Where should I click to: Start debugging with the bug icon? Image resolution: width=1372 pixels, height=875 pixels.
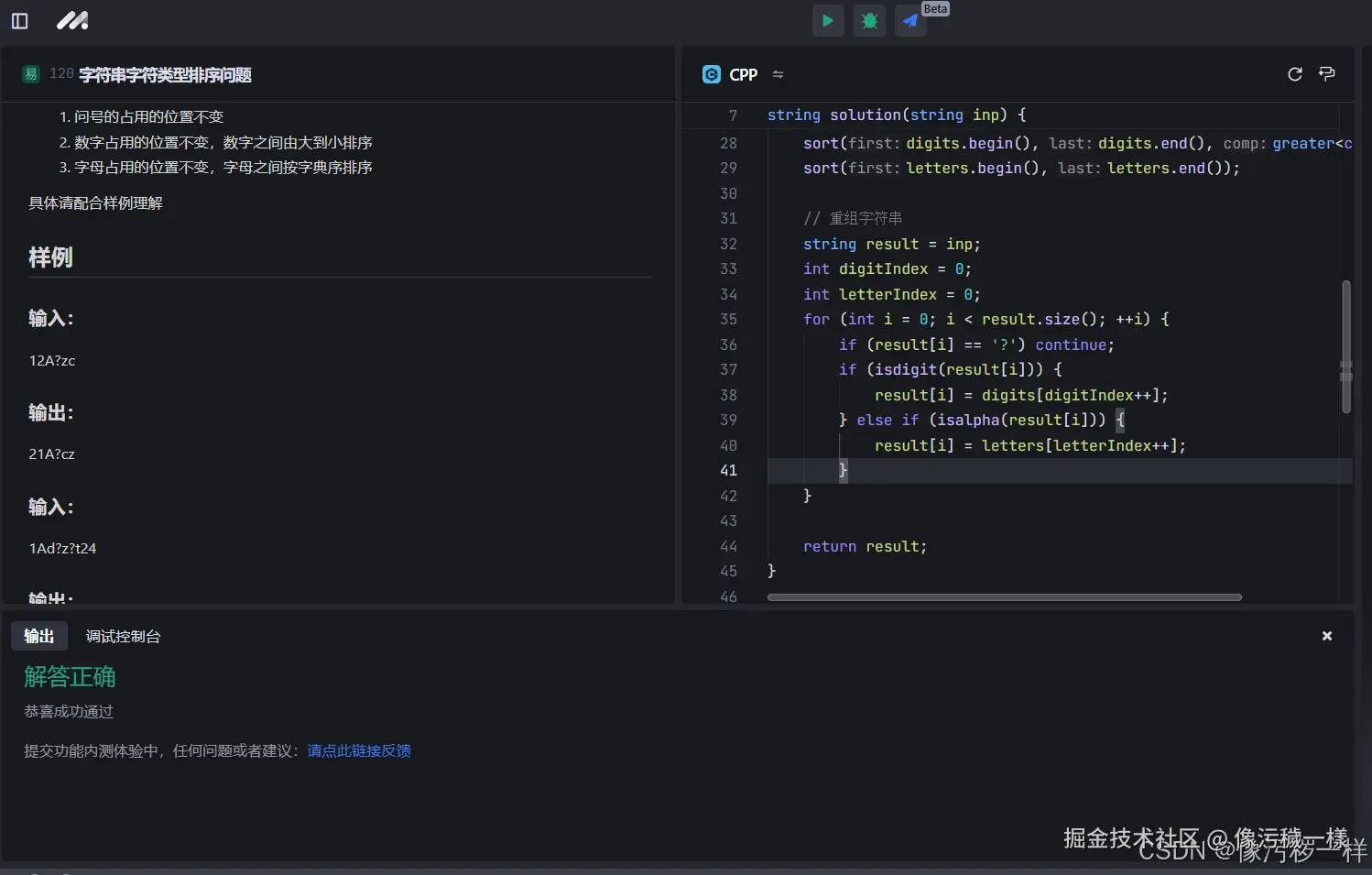point(869,20)
